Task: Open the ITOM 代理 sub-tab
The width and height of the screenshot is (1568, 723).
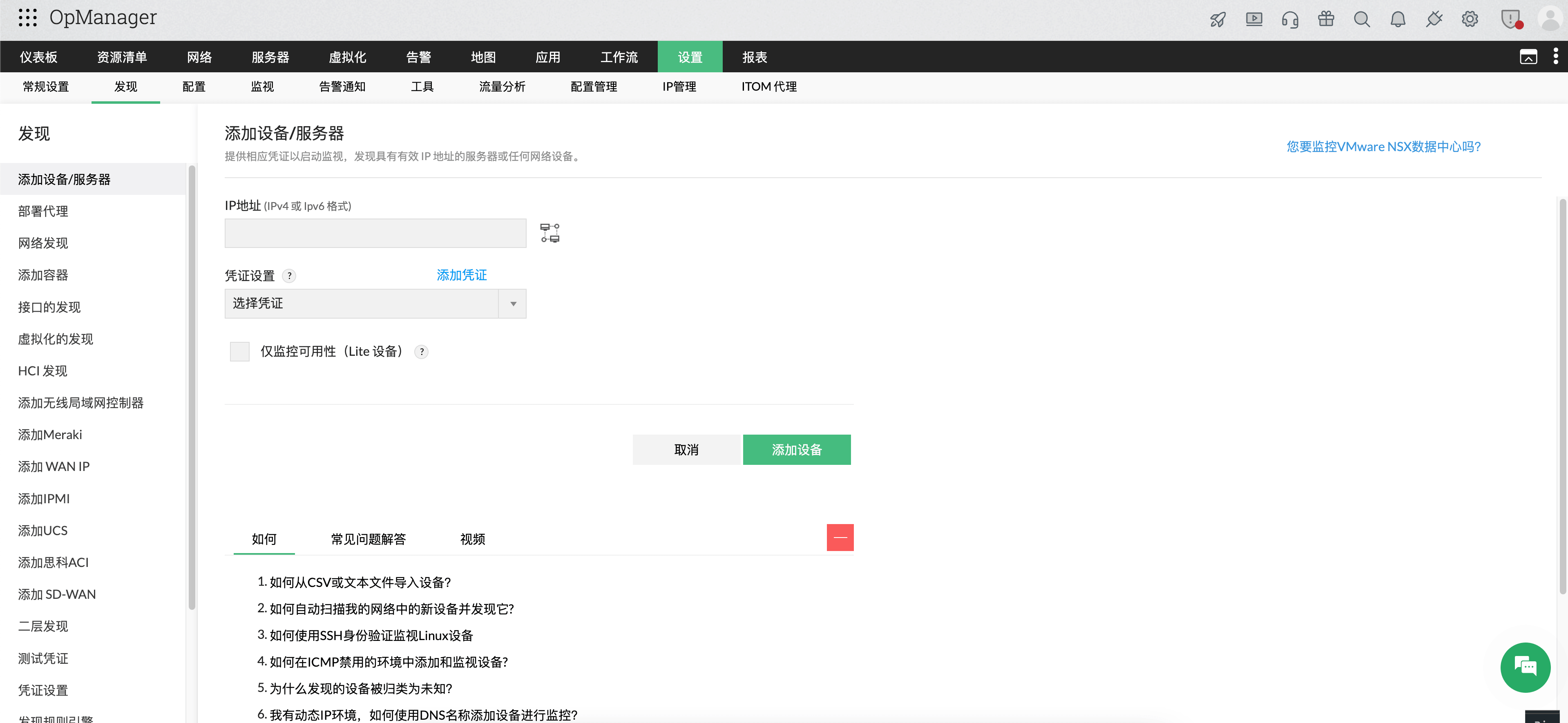Action: click(x=769, y=87)
